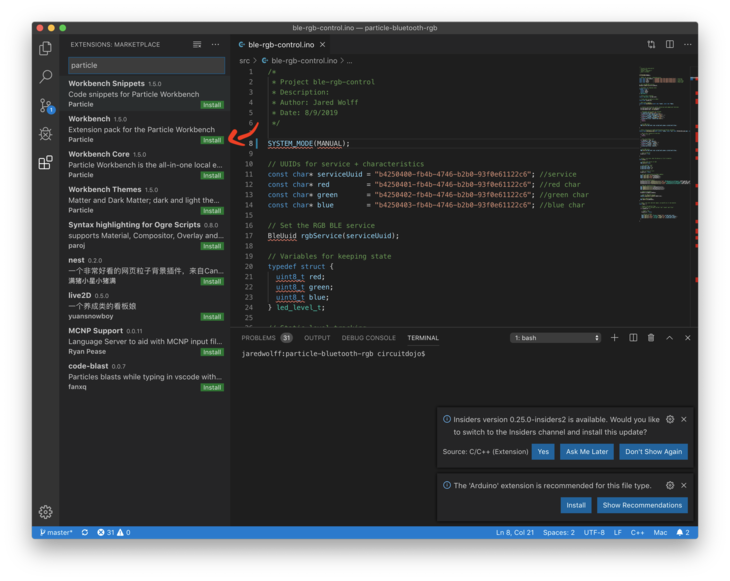Add a new terminal with plus icon

point(615,338)
